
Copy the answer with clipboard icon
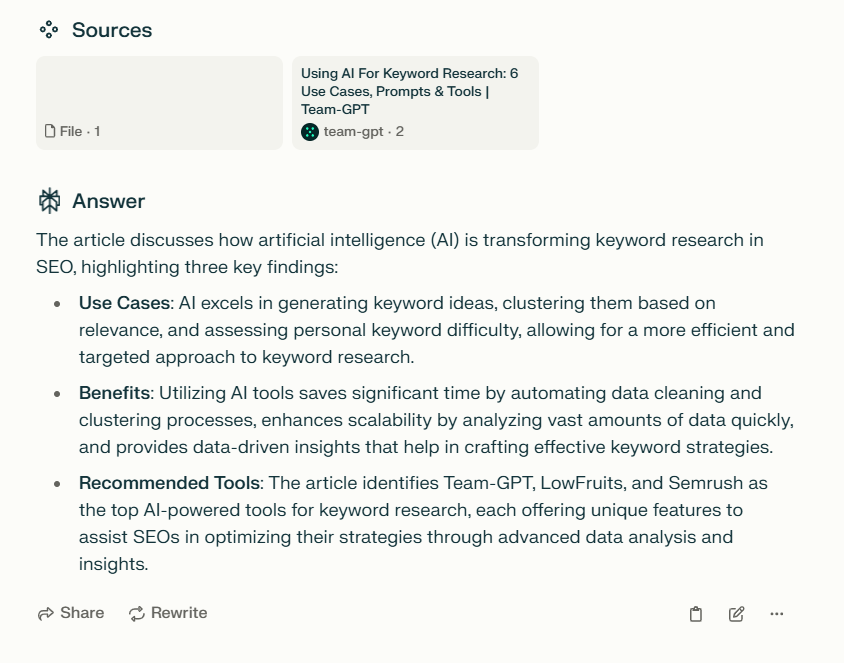(695, 614)
